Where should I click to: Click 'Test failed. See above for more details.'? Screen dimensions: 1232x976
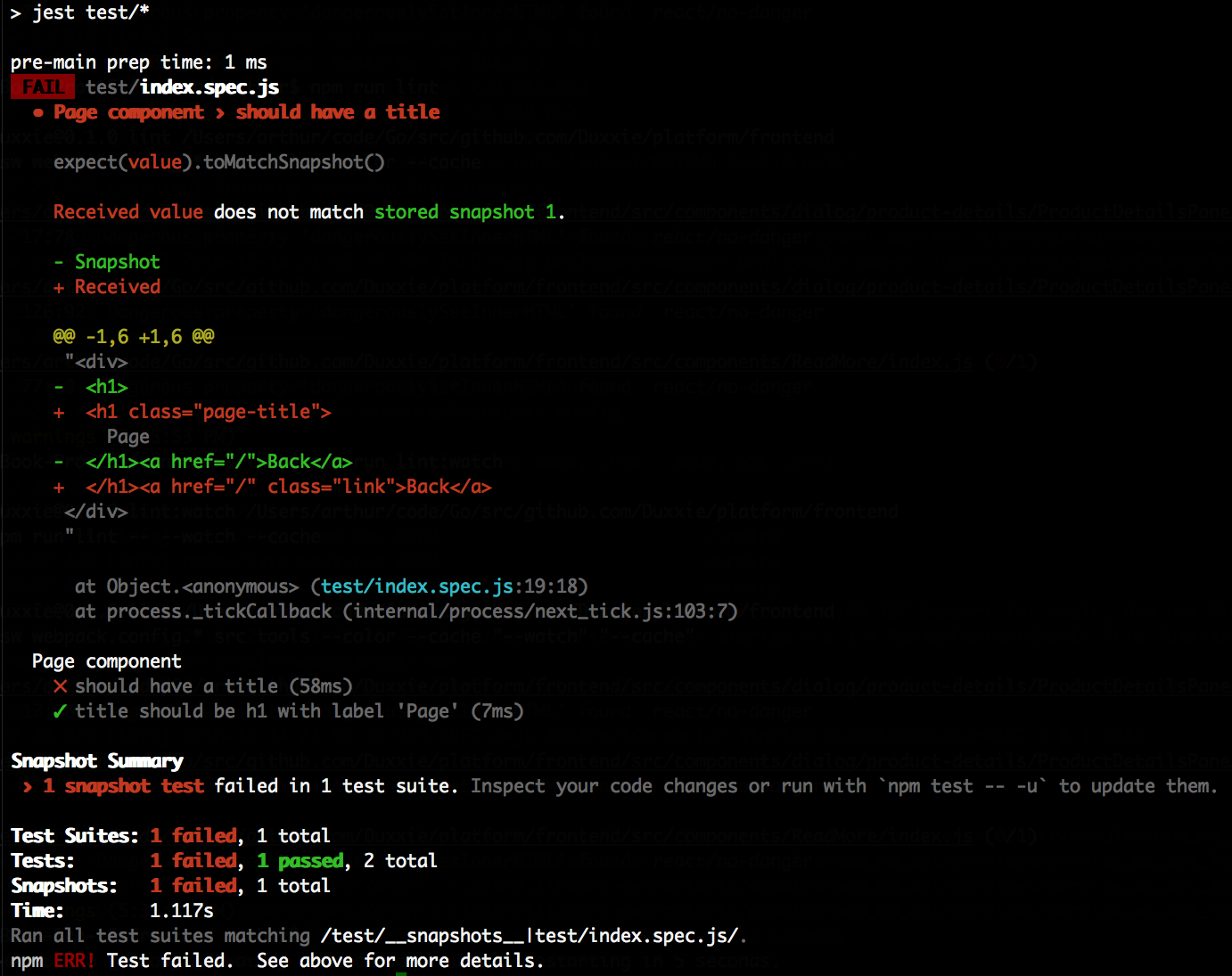pos(325,961)
